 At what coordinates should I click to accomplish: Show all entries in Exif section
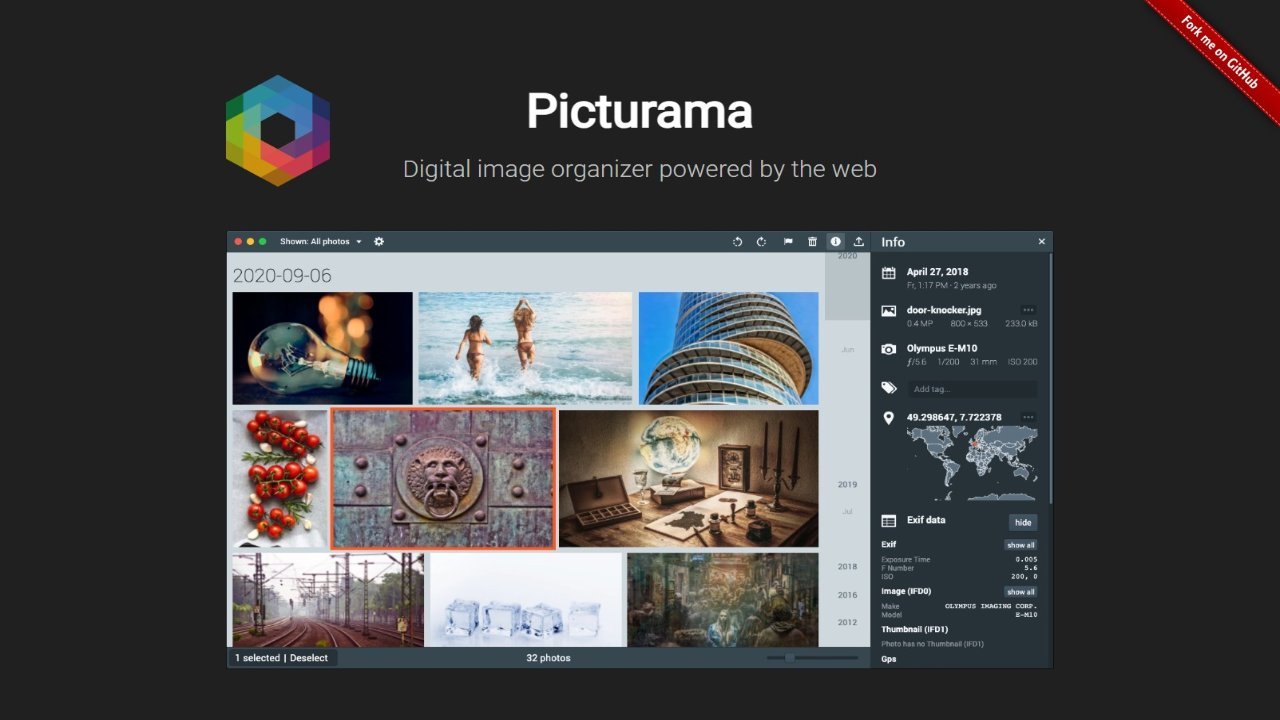pyautogui.click(x=1021, y=545)
